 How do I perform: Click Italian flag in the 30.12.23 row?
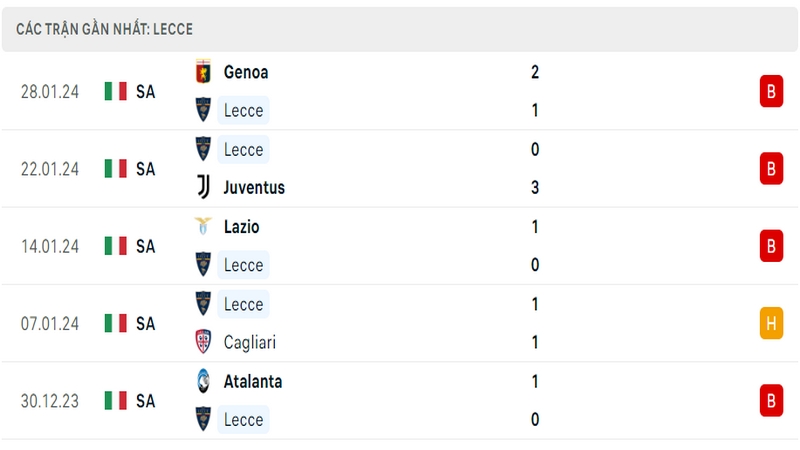(x=116, y=401)
